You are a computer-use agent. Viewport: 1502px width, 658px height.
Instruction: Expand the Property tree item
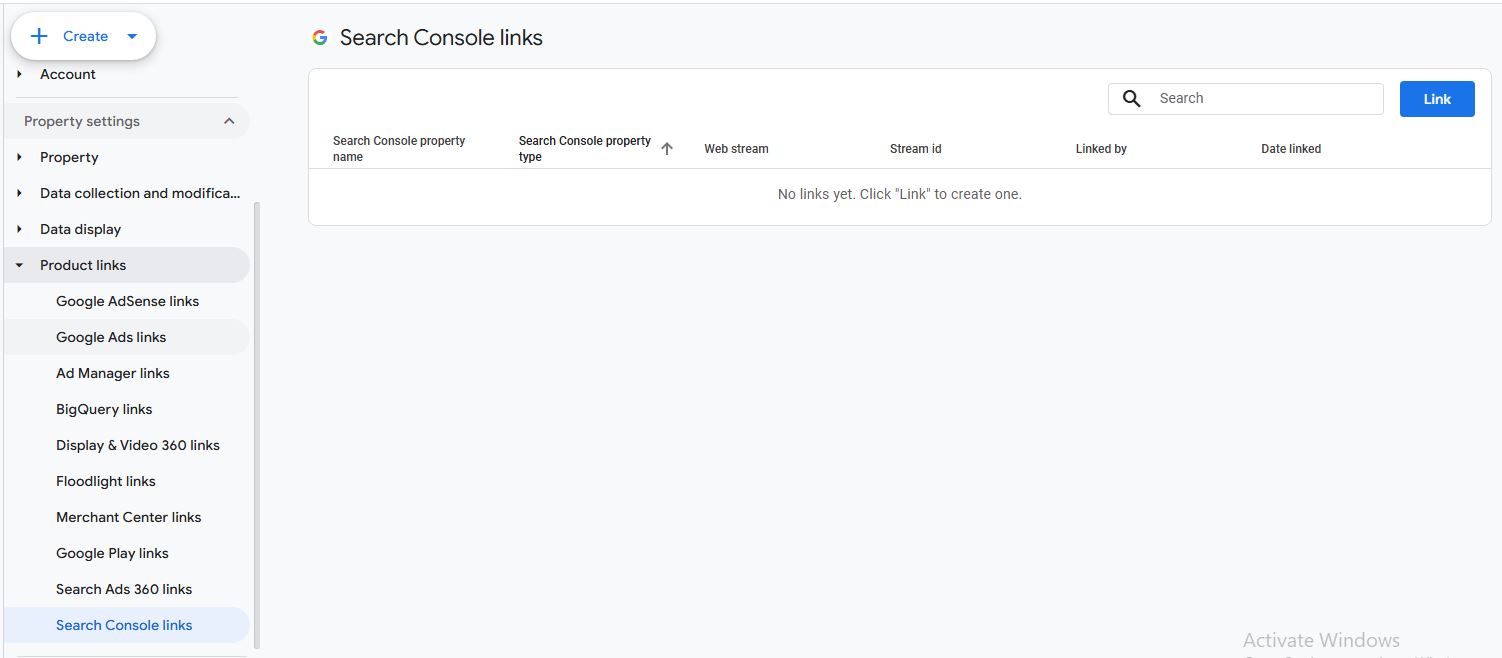coord(19,157)
